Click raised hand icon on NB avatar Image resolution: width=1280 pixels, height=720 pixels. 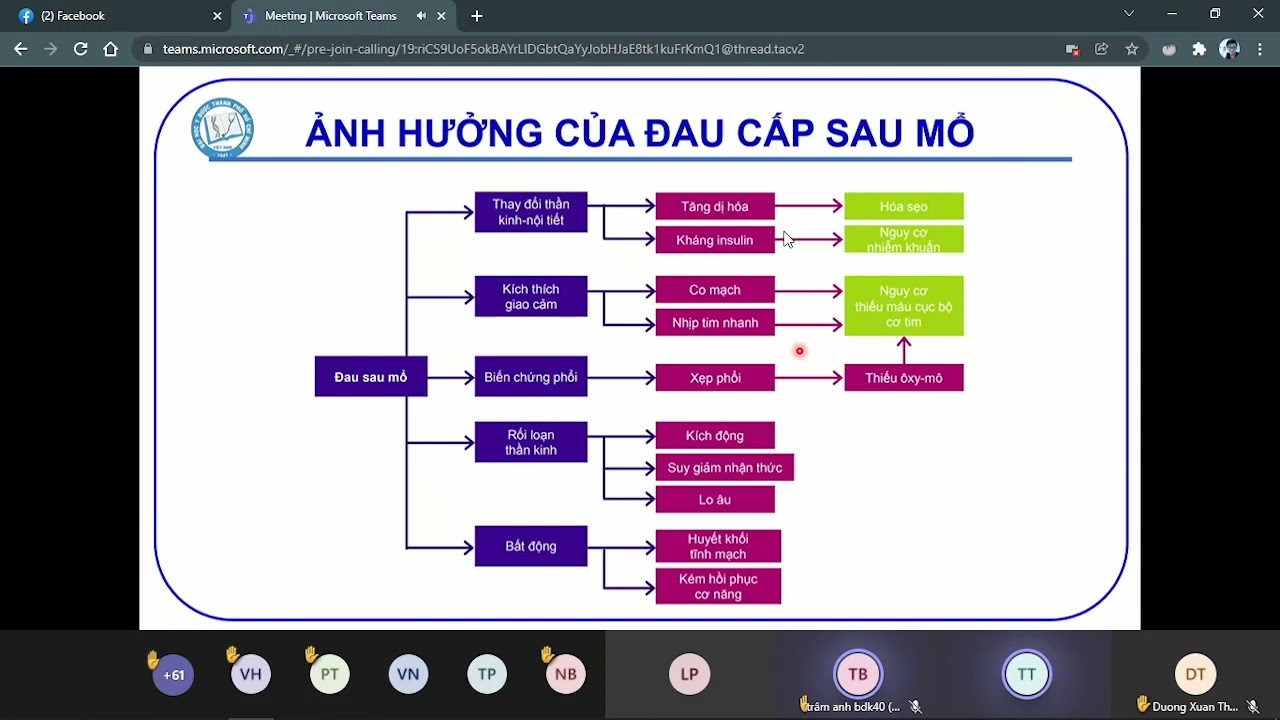coord(546,655)
